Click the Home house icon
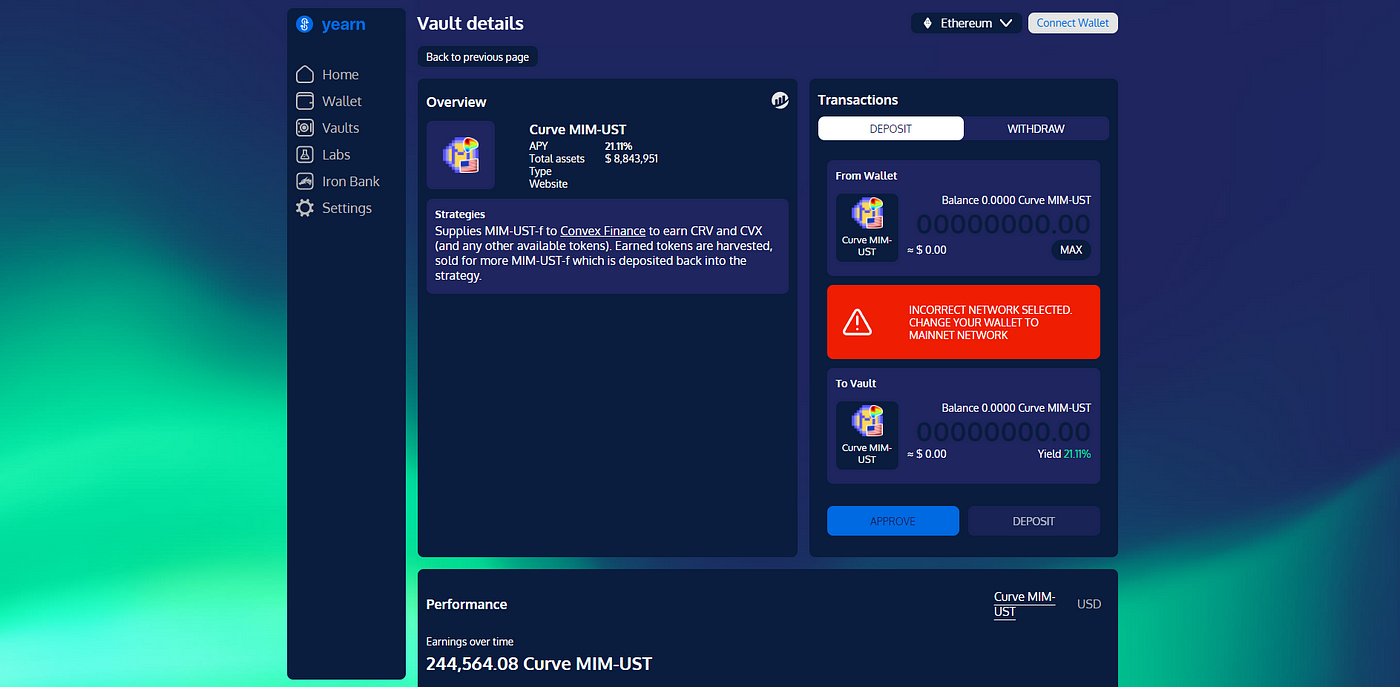 click(x=305, y=75)
